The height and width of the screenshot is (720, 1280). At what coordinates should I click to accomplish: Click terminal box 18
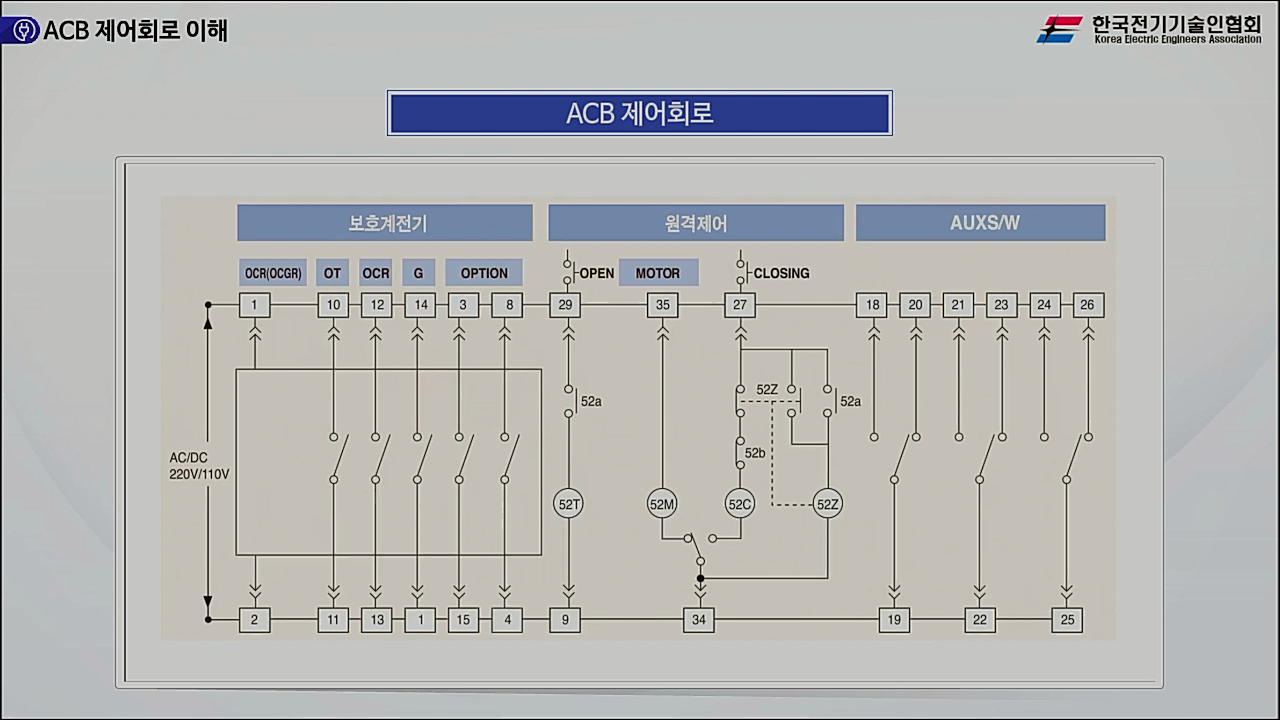tap(872, 305)
